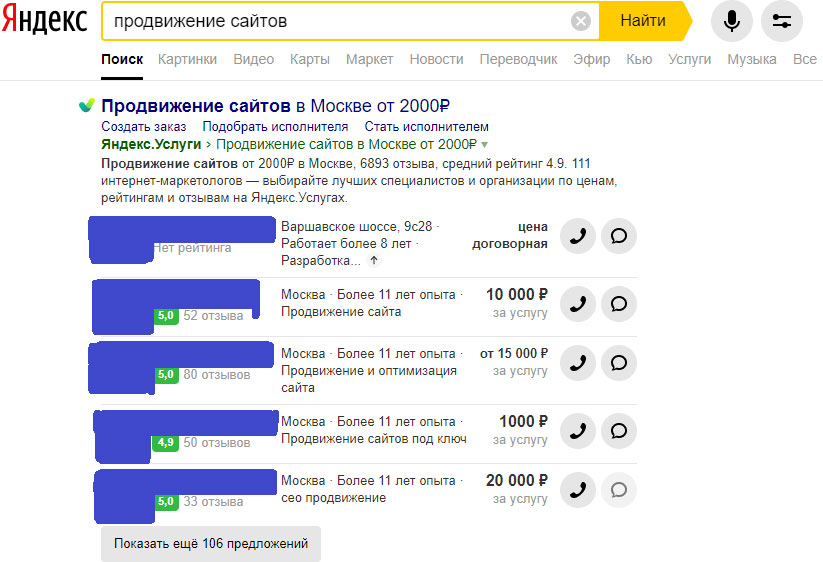823x562 pixels.
Task: Expand more tabs with Все
Action: pyautogui.click(x=804, y=59)
